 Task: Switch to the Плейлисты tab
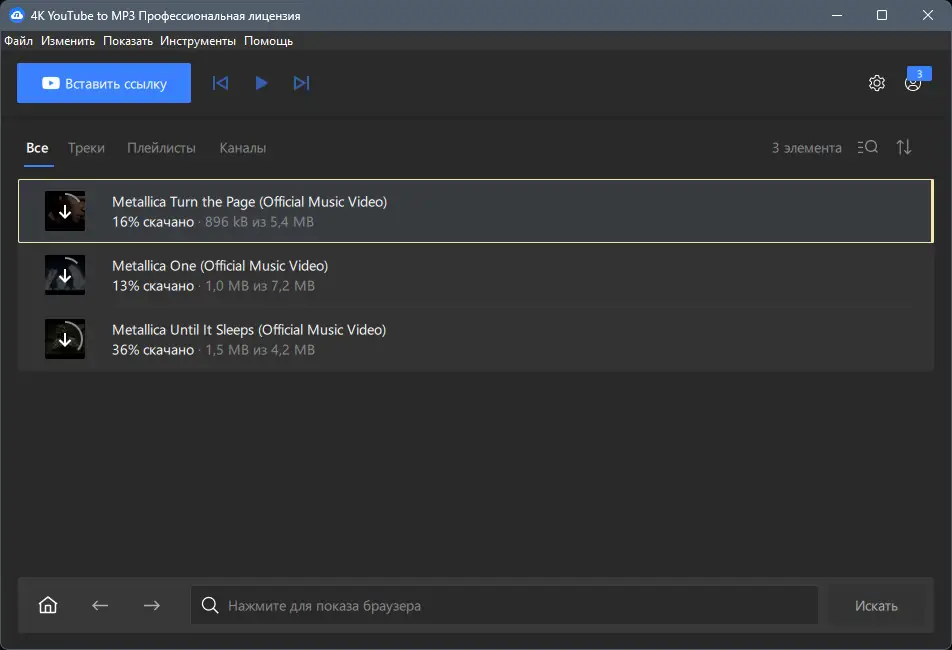pos(161,148)
